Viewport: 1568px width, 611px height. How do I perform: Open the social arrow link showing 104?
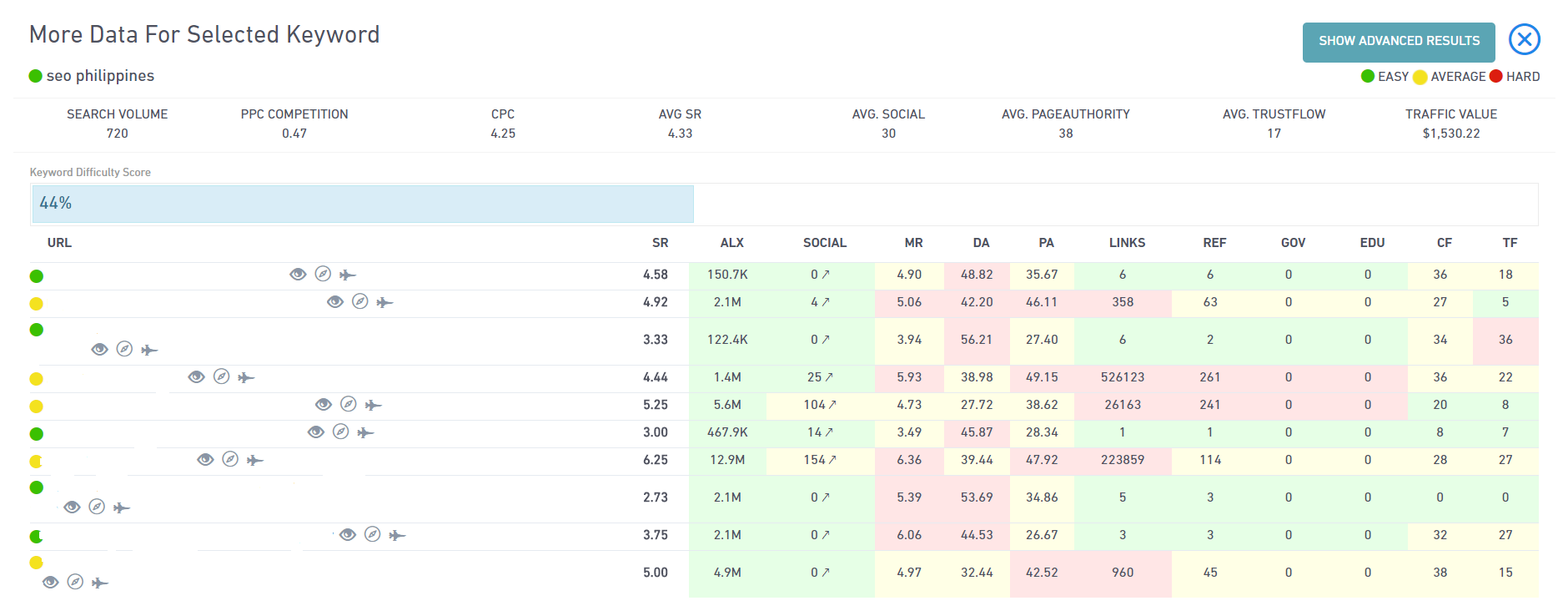click(832, 405)
